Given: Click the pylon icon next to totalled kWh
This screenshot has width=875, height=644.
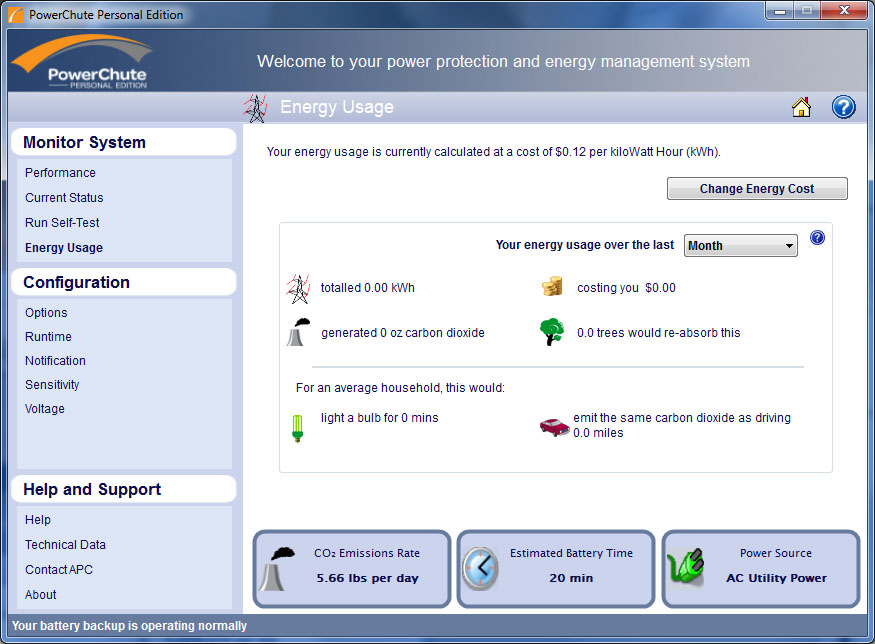Looking at the screenshot, I should click(299, 289).
